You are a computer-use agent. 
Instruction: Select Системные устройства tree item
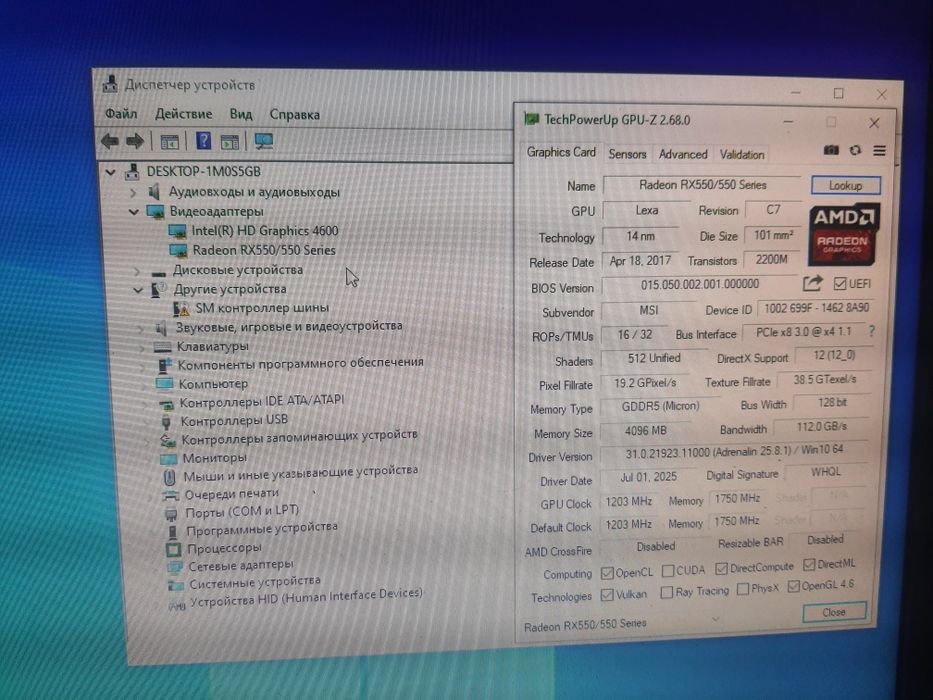click(x=255, y=582)
